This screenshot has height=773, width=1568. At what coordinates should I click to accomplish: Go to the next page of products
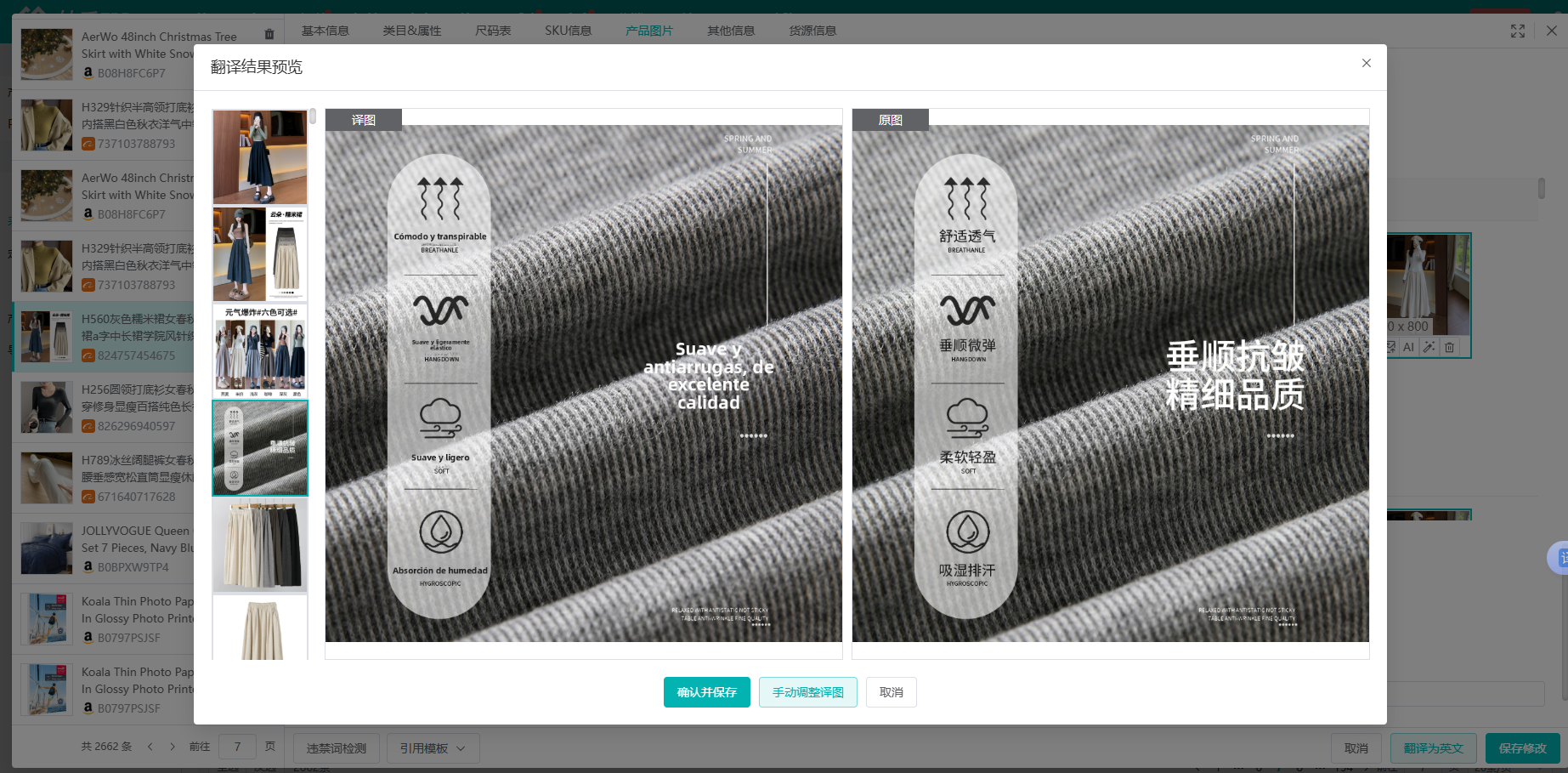[x=173, y=747]
